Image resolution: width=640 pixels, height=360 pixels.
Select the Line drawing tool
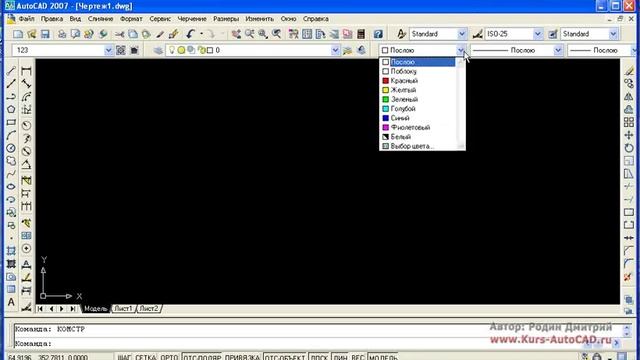click(11, 71)
